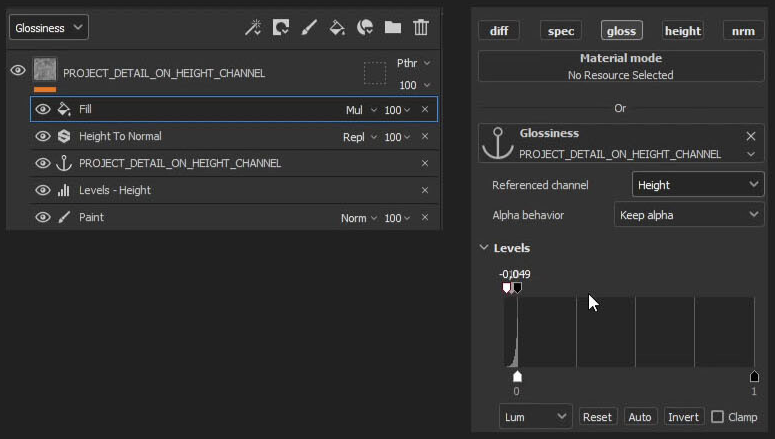This screenshot has height=439, width=775.
Task: Click the anchor icon in the layer stack
Action: pyautogui.click(x=64, y=163)
